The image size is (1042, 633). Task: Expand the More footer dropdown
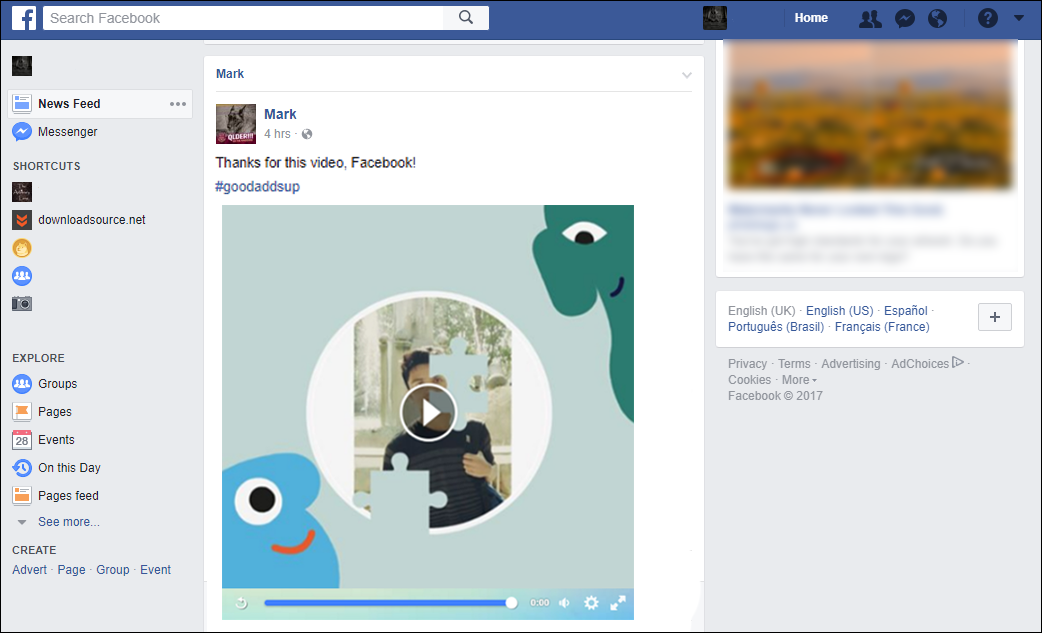(x=799, y=380)
